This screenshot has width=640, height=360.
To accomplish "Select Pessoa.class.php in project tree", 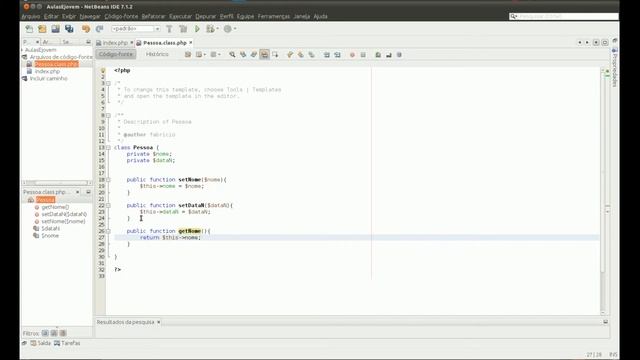I will click(56, 64).
